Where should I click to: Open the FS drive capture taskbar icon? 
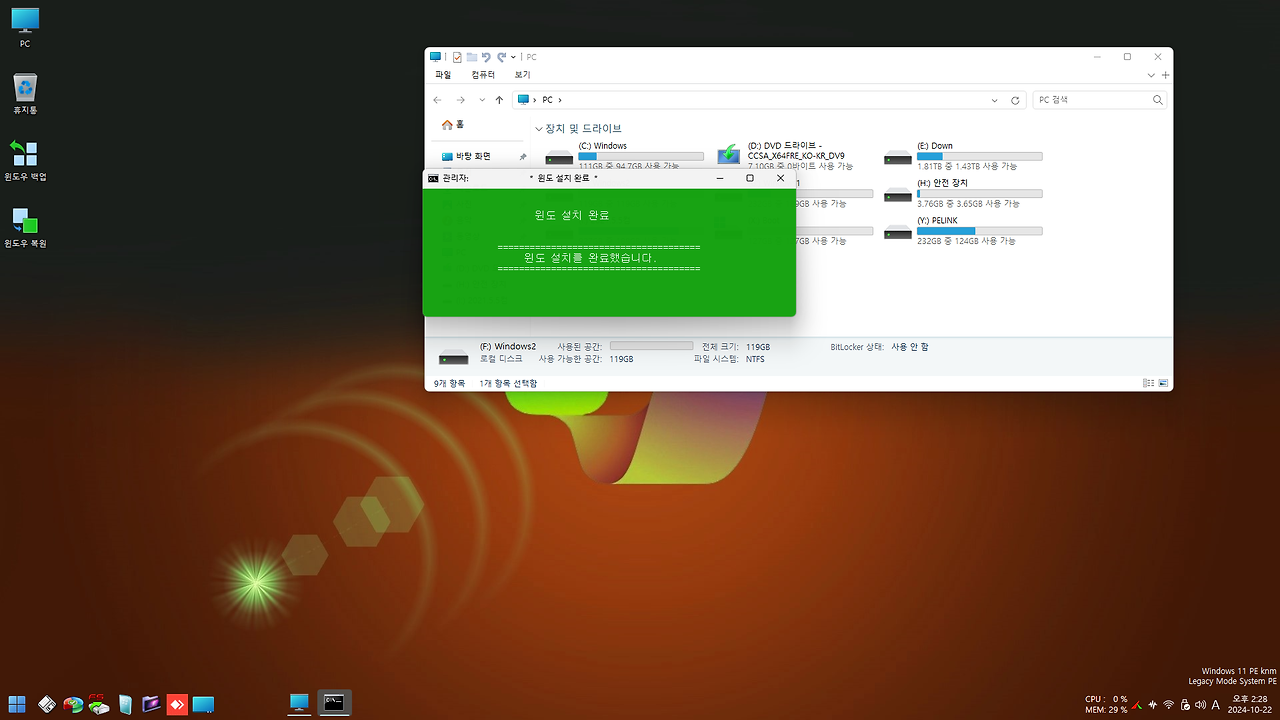pos(98,704)
